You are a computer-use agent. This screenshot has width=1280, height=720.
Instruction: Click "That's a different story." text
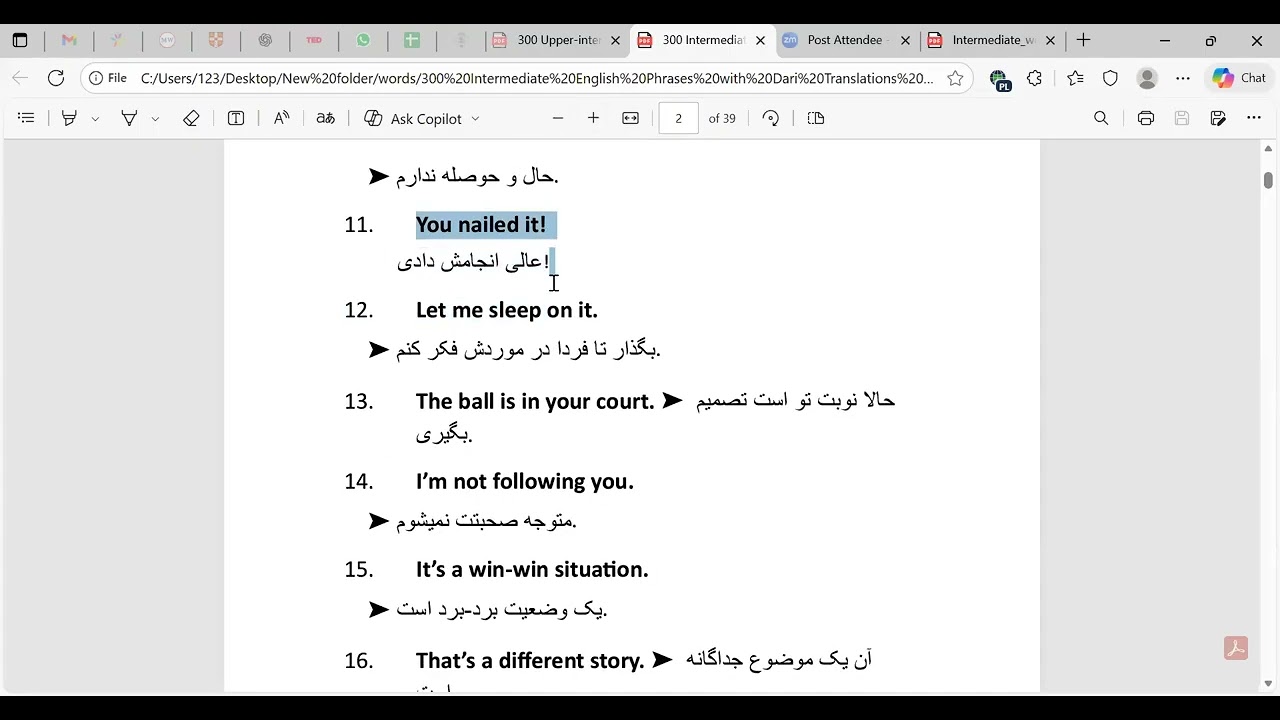530,661
